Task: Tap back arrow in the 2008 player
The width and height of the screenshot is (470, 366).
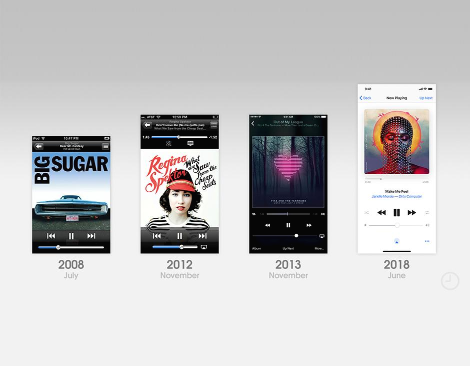Action: (39, 146)
